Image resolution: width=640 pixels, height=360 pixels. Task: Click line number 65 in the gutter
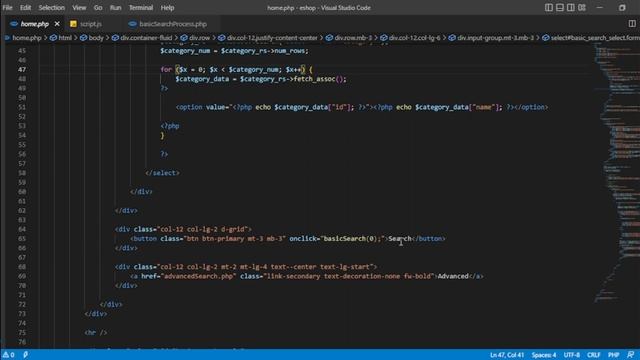(x=22, y=238)
